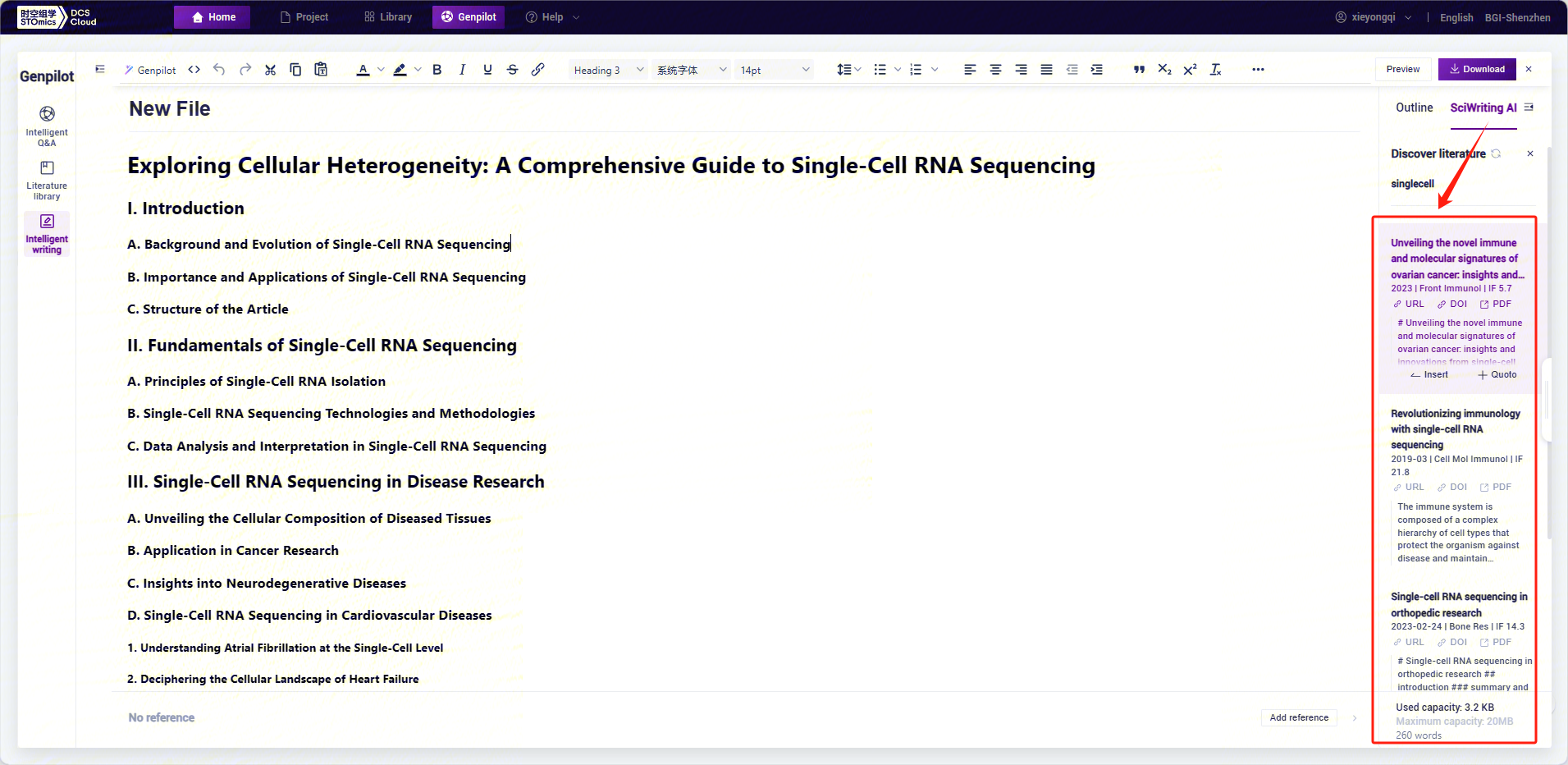Open the 14pt font size dropdown

pyautogui.click(x=774, y=70)
